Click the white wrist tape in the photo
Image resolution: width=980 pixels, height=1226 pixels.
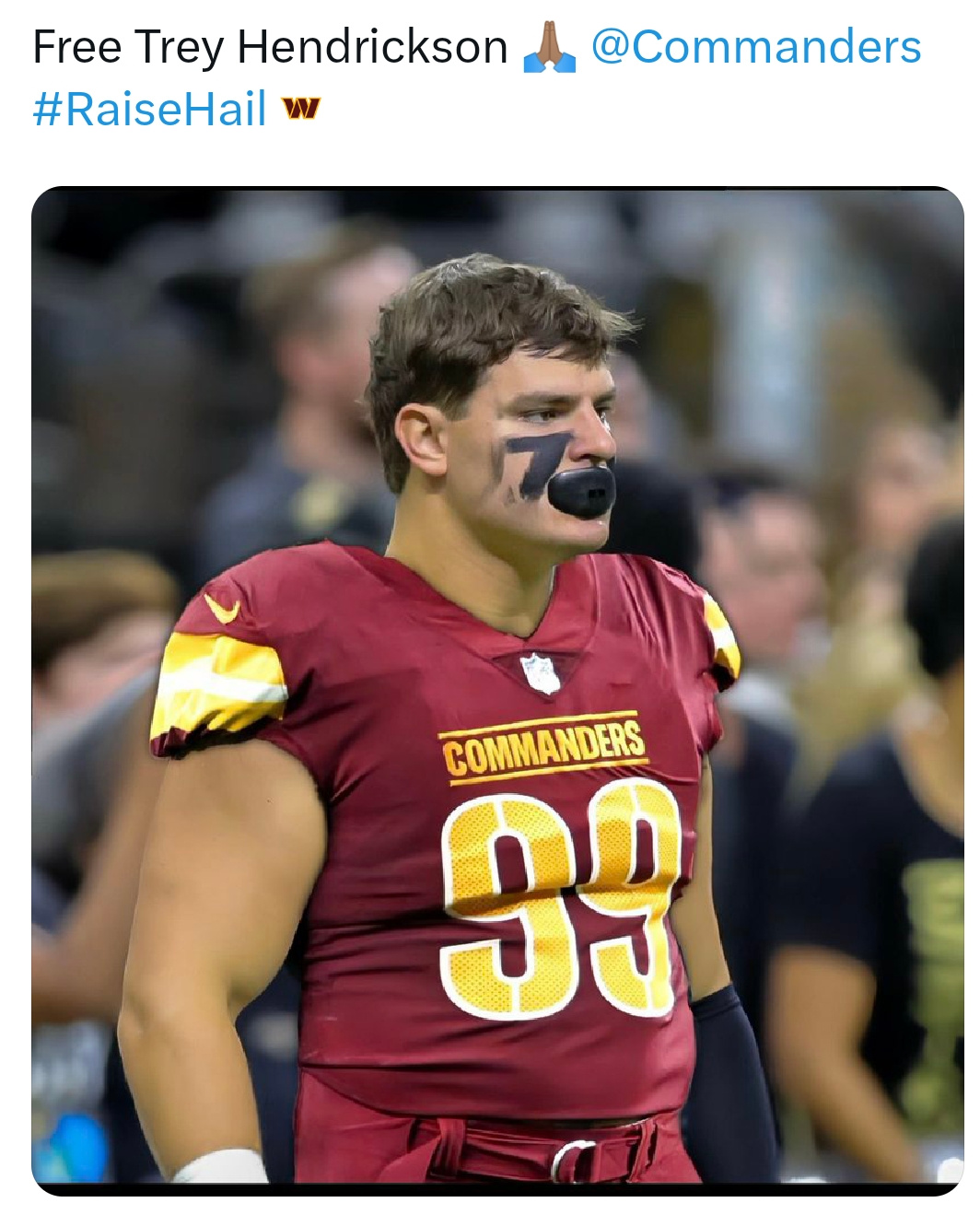(x=219, y=1166)
